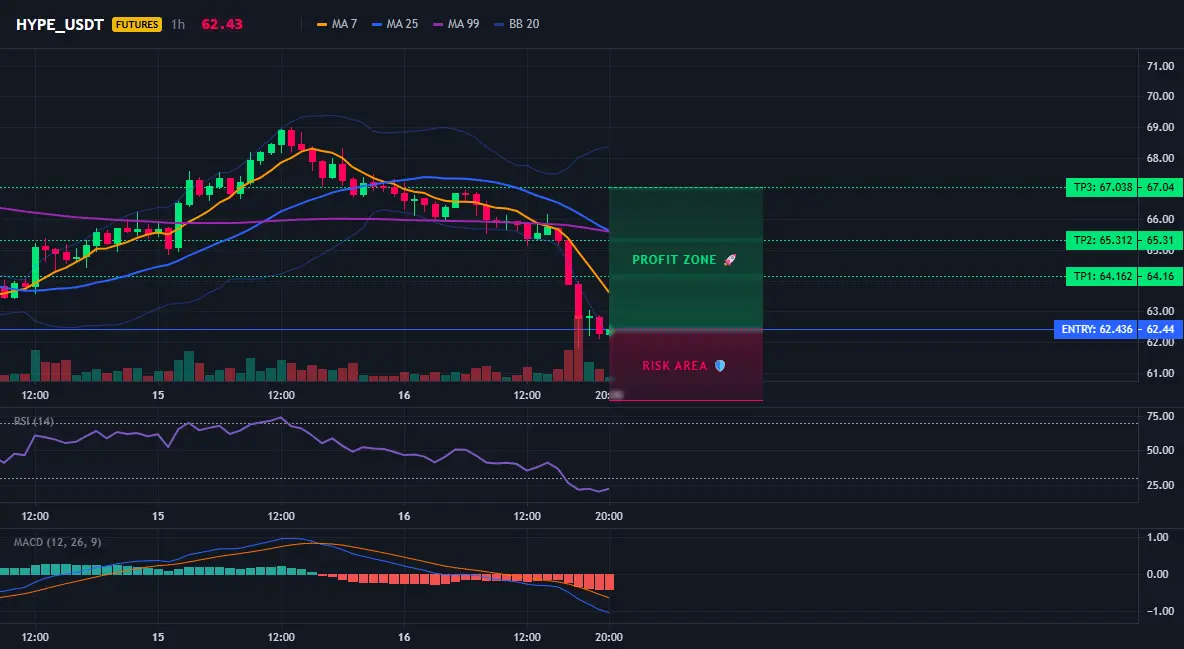Click the RISK AREA label
Screen dimensions: 1184x649
pyautogui.click(x=674, y=366)
